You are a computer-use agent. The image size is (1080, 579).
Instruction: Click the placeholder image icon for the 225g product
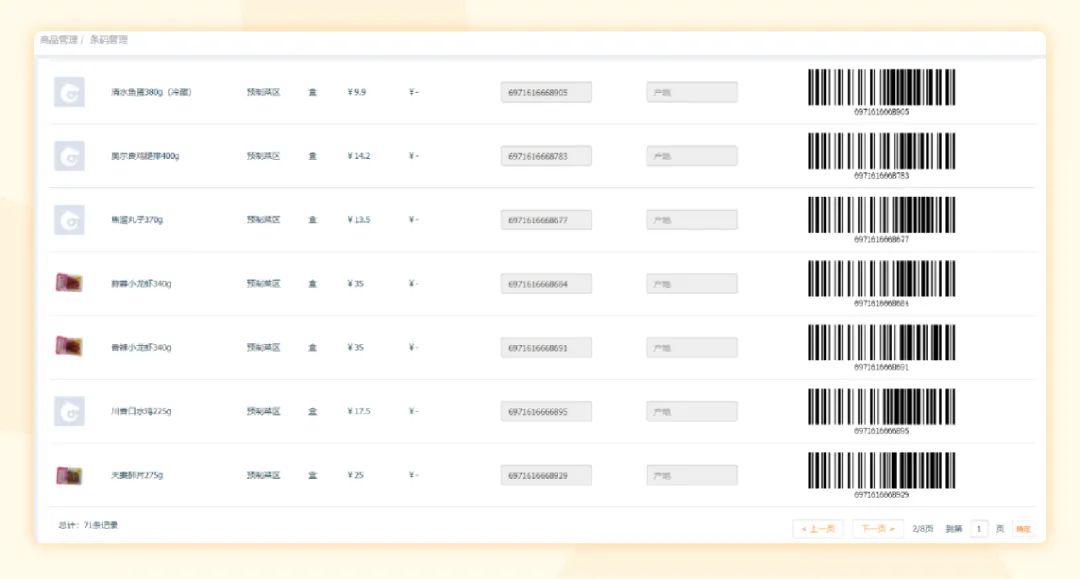(x=70, y=412)
